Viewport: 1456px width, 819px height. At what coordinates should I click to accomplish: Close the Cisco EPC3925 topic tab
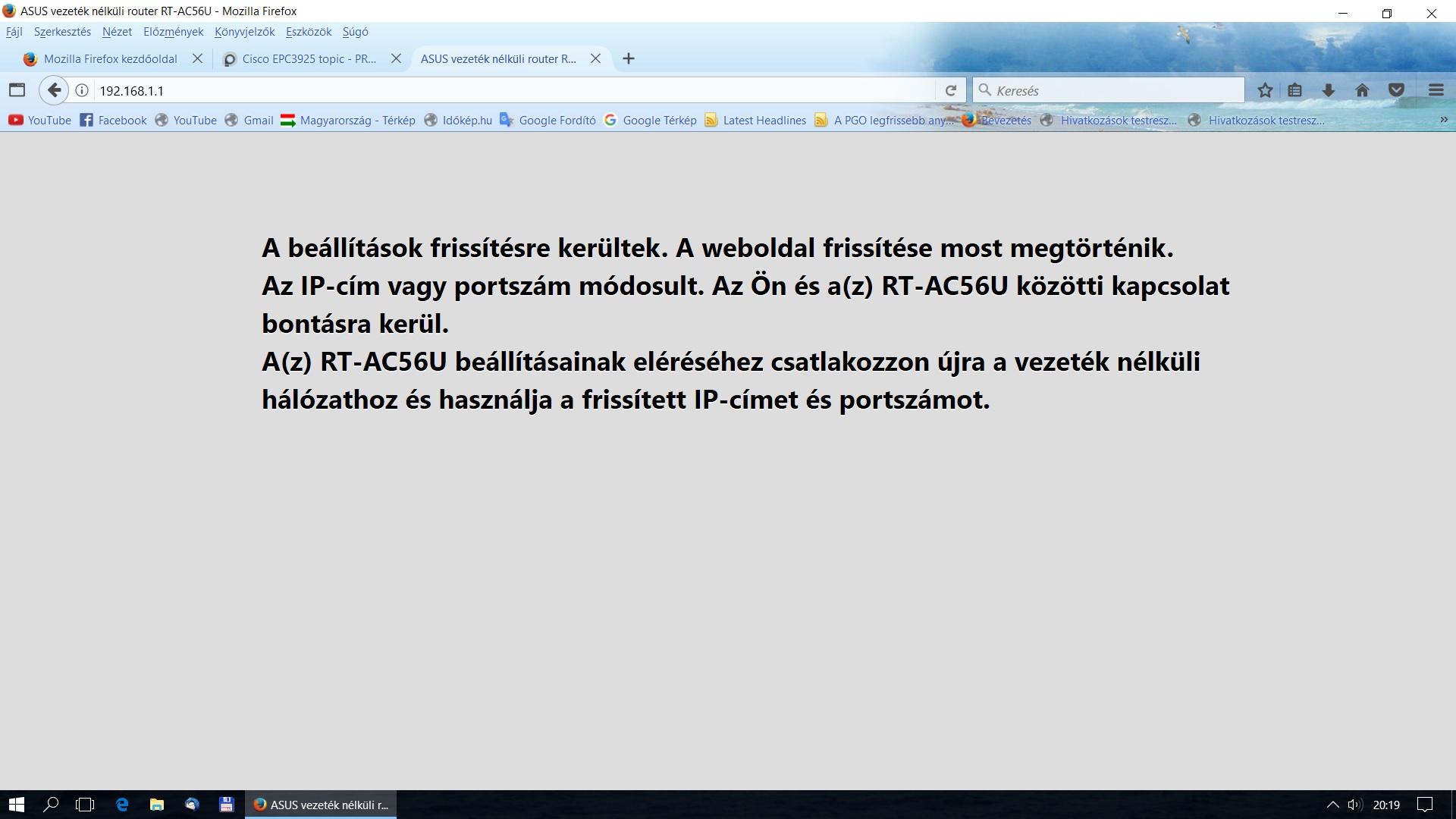tap(396, 58)
